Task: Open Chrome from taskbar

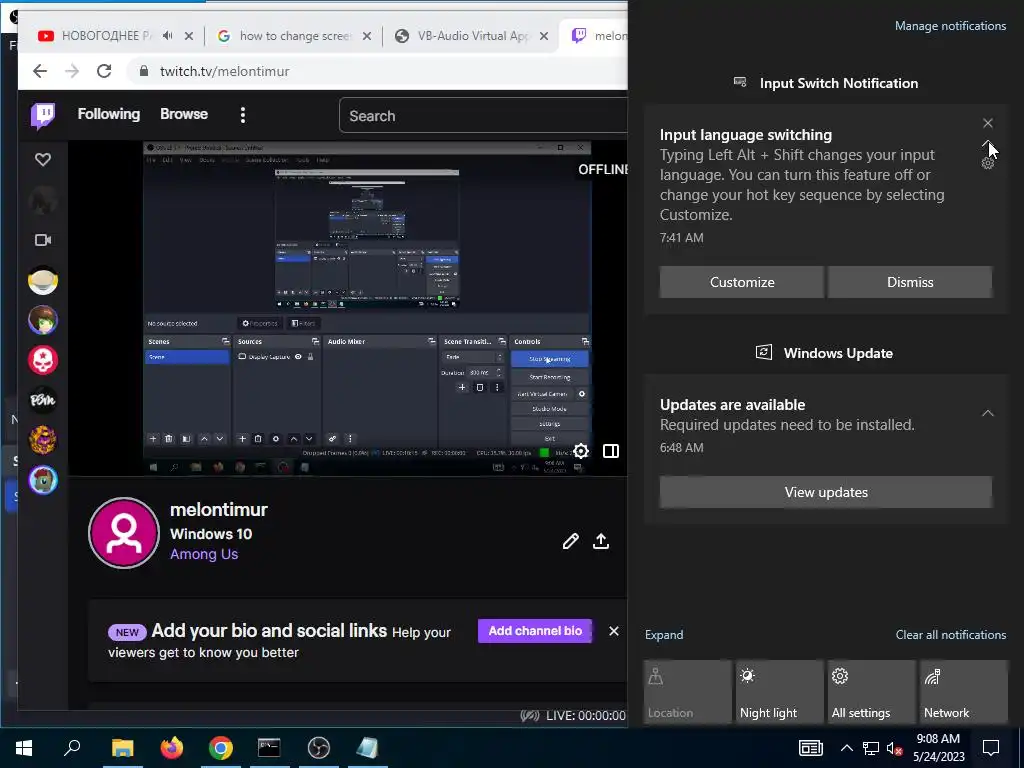Action: click(221, 748)
